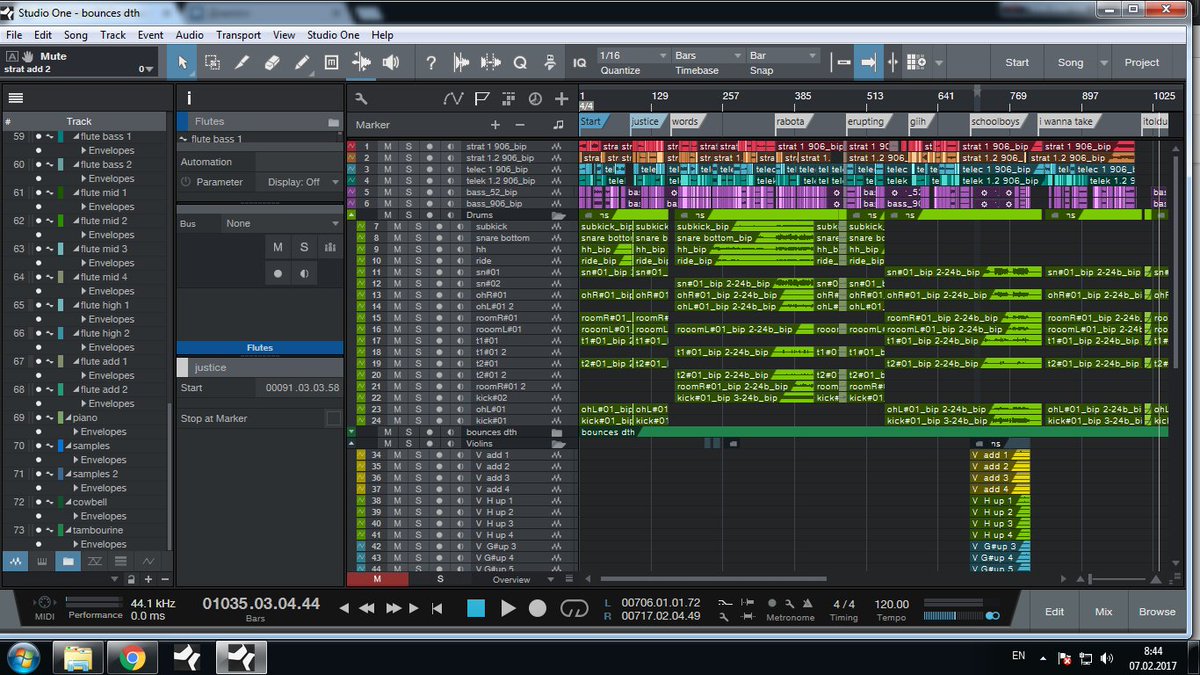The height and width of the screenshot is (675, 1200).
Task: Select the Paint (pencil) tool
Action: (x=302, y=63)
